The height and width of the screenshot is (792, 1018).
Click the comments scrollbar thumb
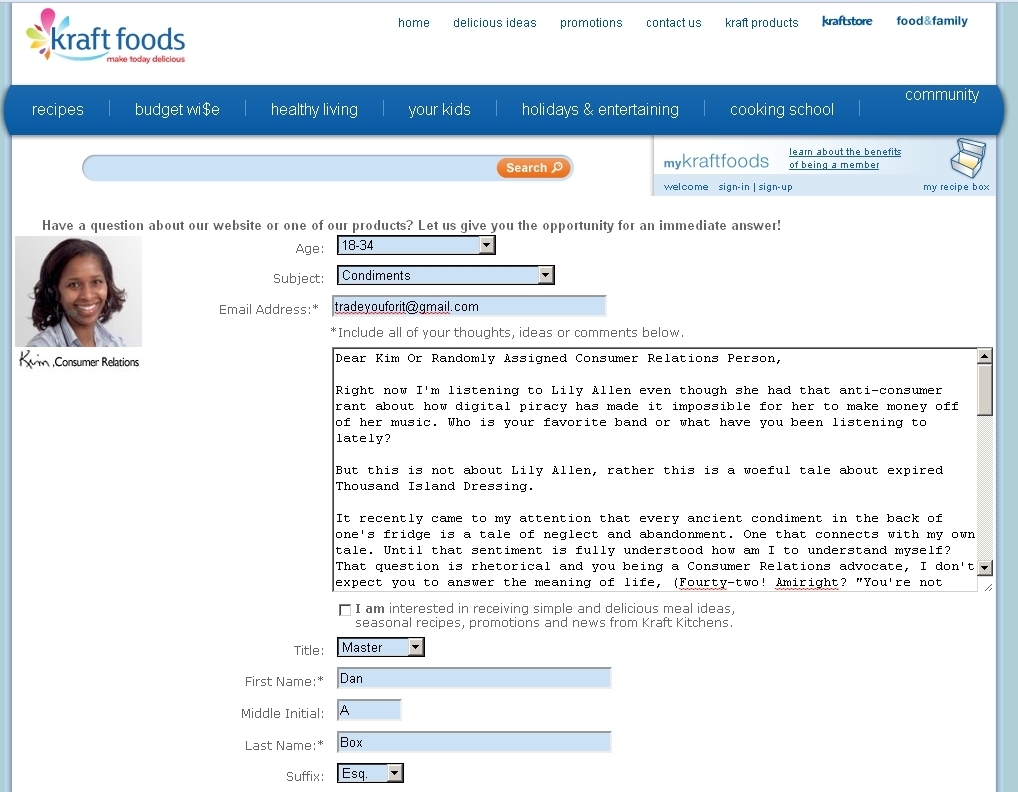pyautogui.click(x=985, y=389)
